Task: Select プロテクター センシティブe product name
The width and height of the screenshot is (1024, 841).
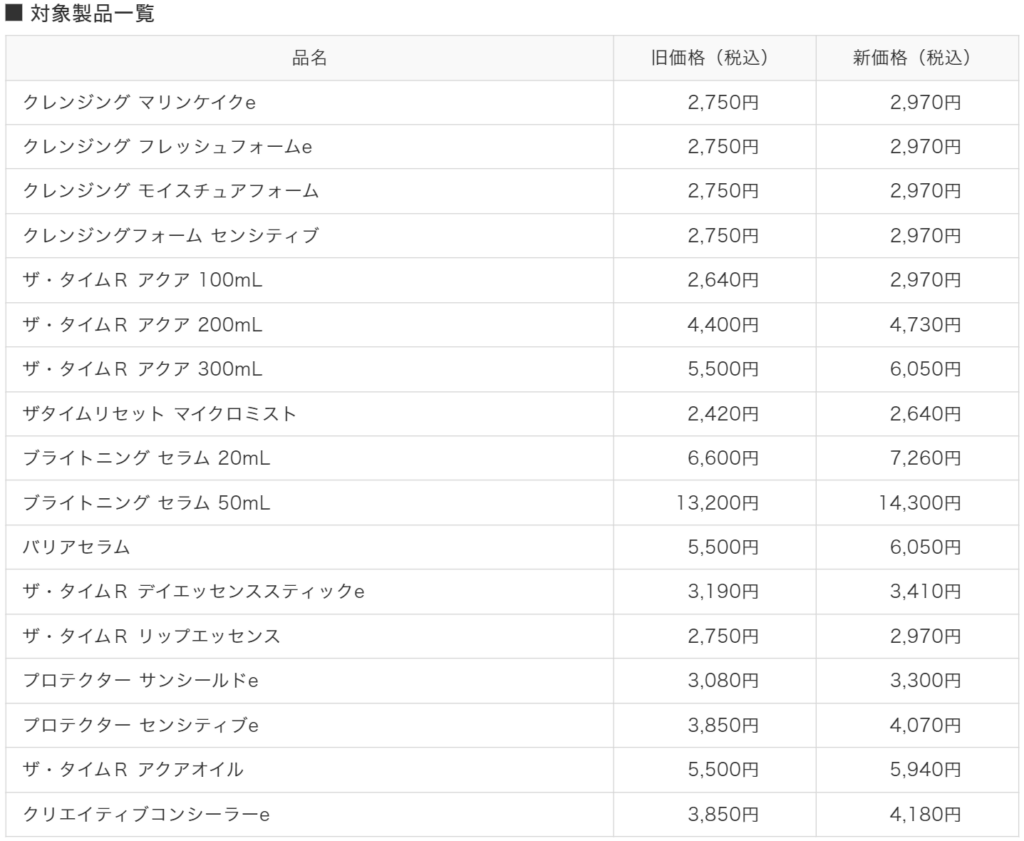Action: [141, 725]
